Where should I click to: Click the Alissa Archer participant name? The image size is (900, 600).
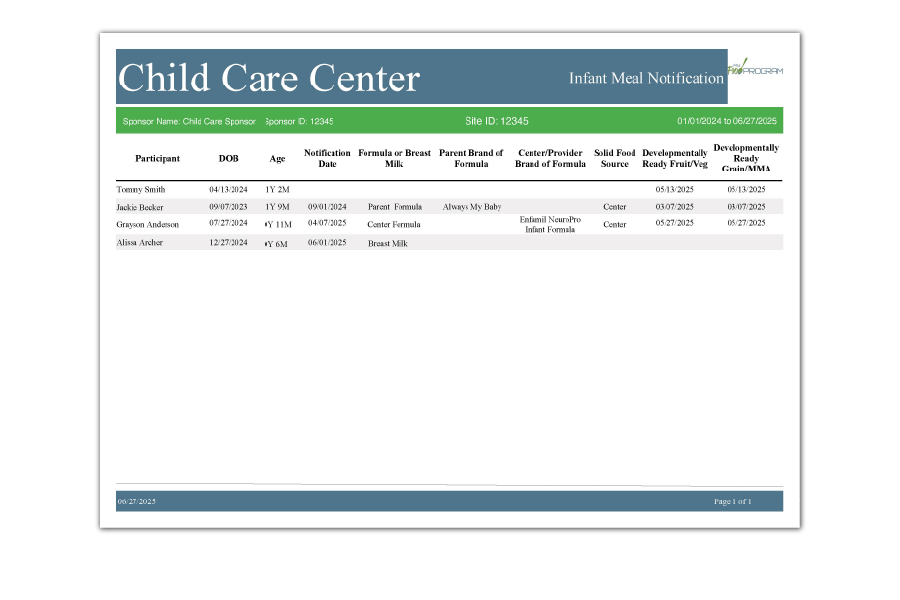[x=140, y=243]
